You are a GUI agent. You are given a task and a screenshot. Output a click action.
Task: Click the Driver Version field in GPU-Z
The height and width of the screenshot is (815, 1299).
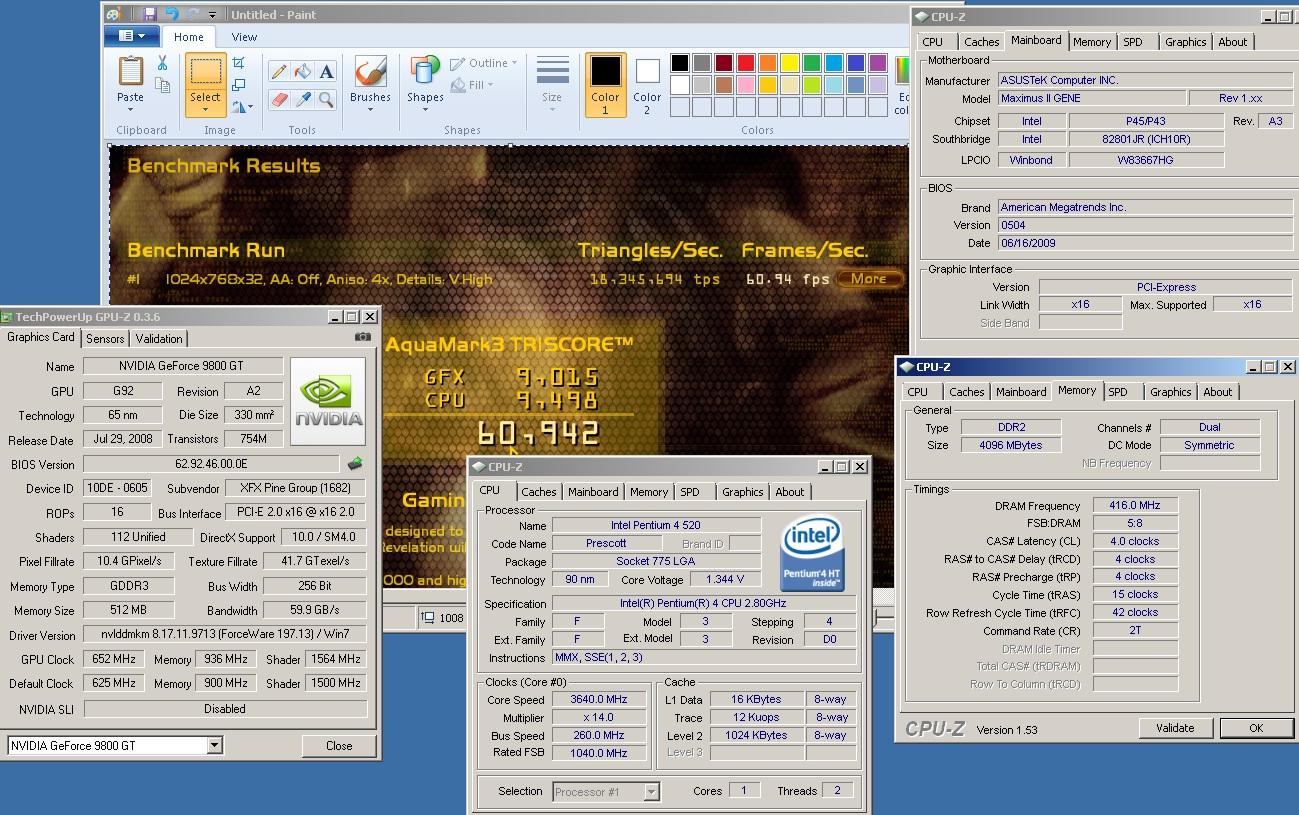(x=225, y=635)
